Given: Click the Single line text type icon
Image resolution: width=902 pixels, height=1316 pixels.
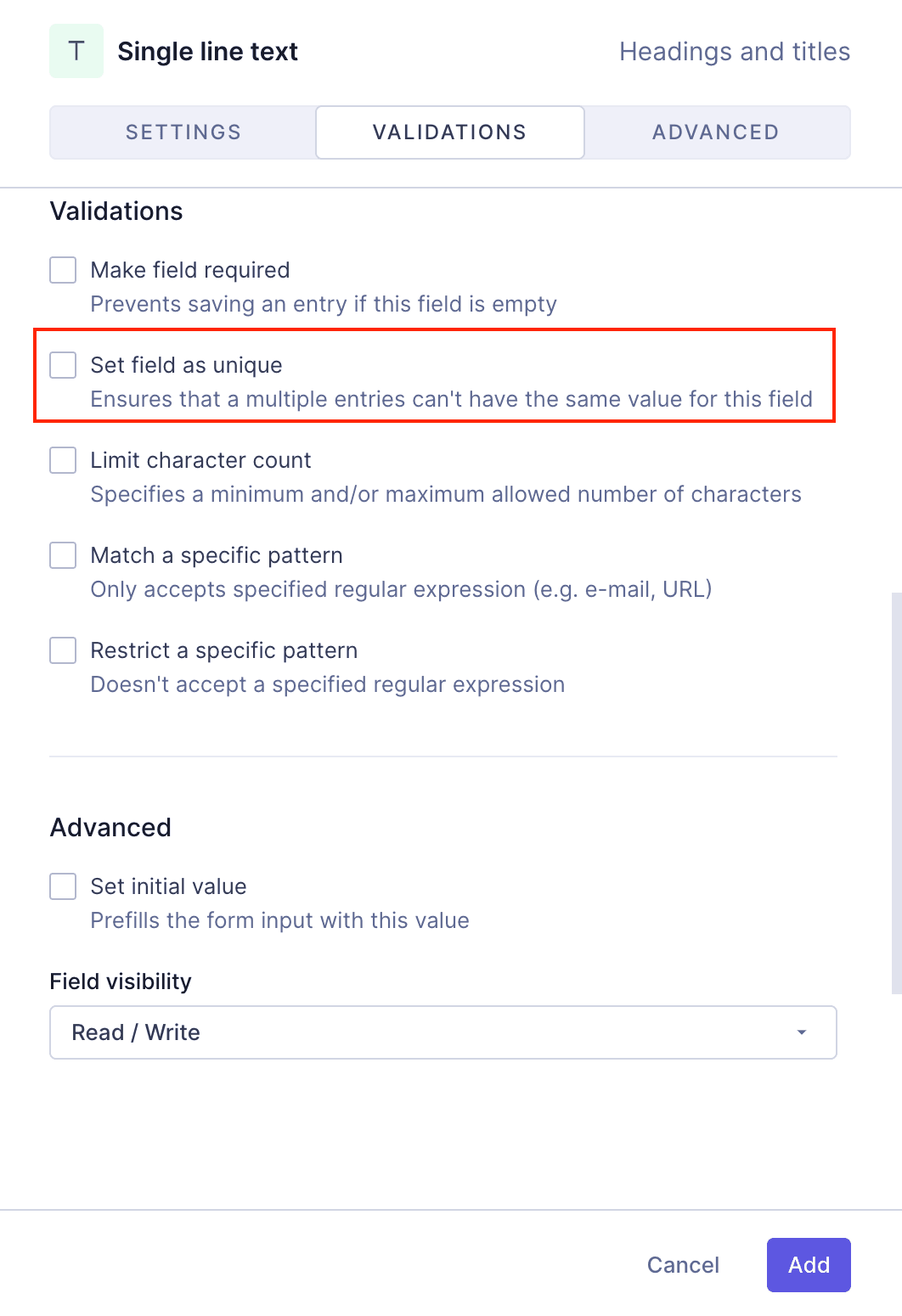Looking at the screenshot, I should tap(76, 51).
